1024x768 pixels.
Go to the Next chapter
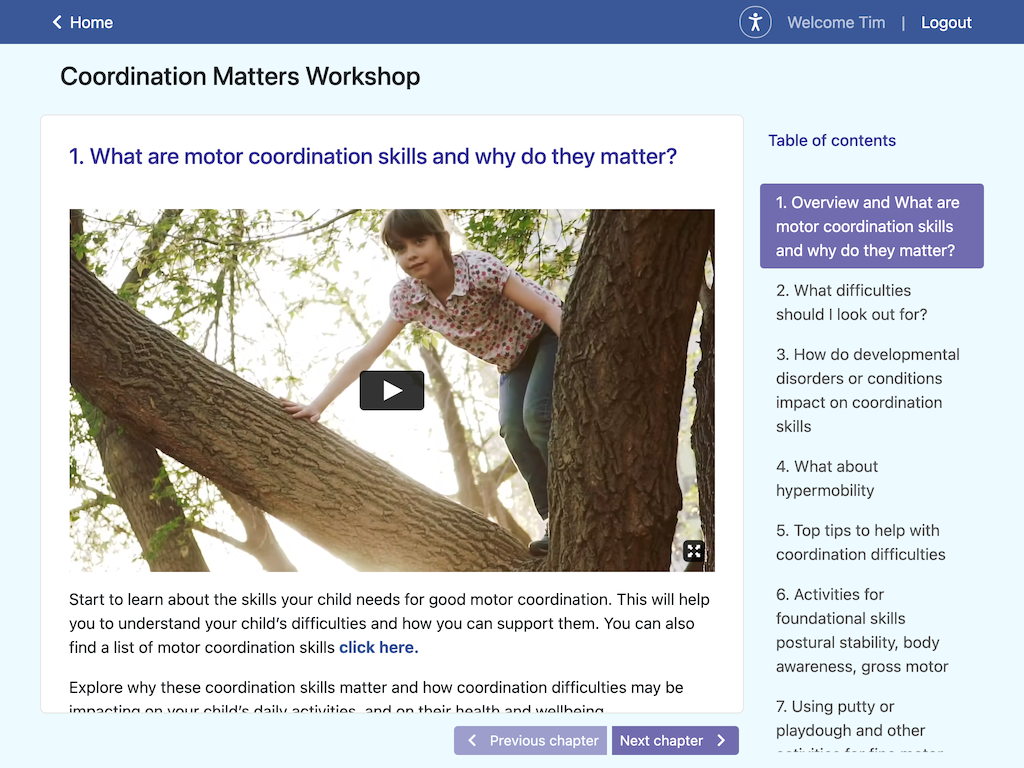point(675,741)
